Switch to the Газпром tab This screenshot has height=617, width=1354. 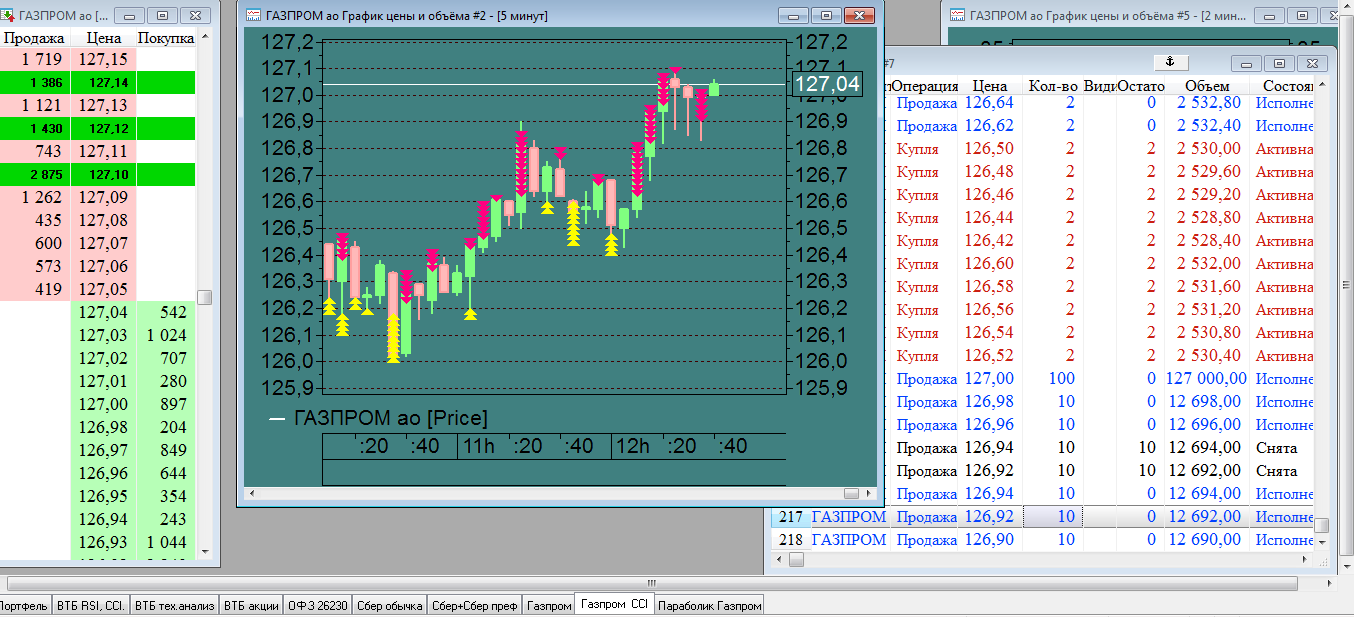coord(549,605)
